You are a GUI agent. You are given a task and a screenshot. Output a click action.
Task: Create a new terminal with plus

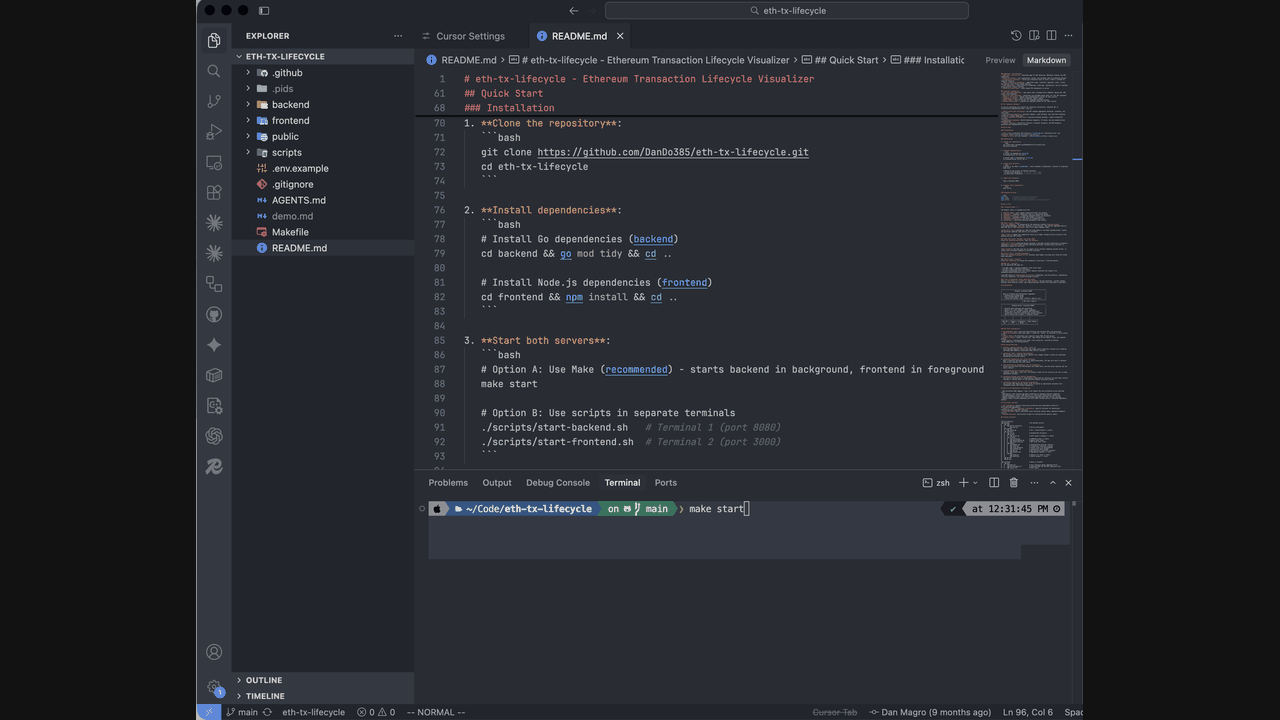click(964, 482)
